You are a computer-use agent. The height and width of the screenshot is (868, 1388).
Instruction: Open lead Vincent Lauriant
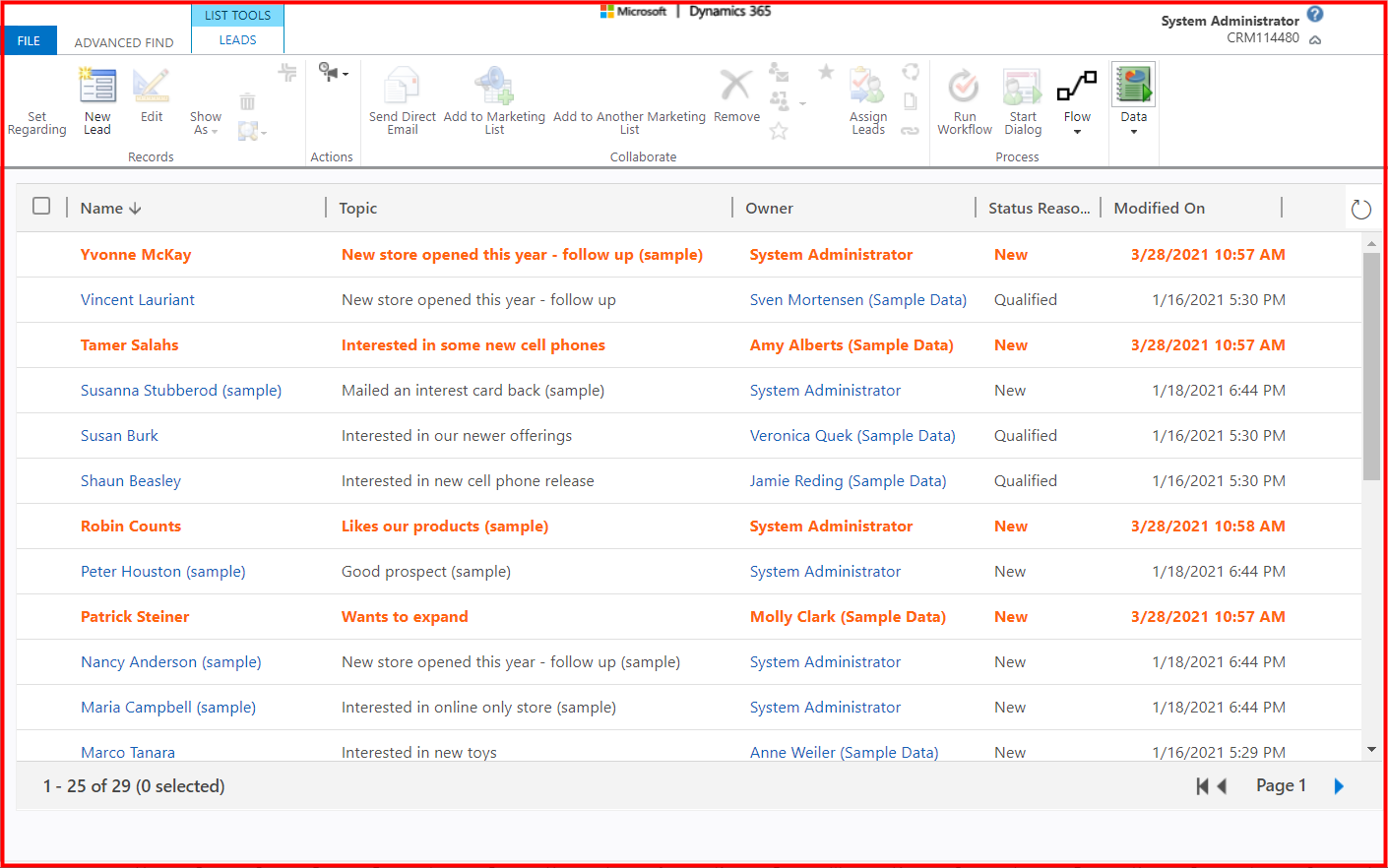pyautogui.click(x=138, y=300)
